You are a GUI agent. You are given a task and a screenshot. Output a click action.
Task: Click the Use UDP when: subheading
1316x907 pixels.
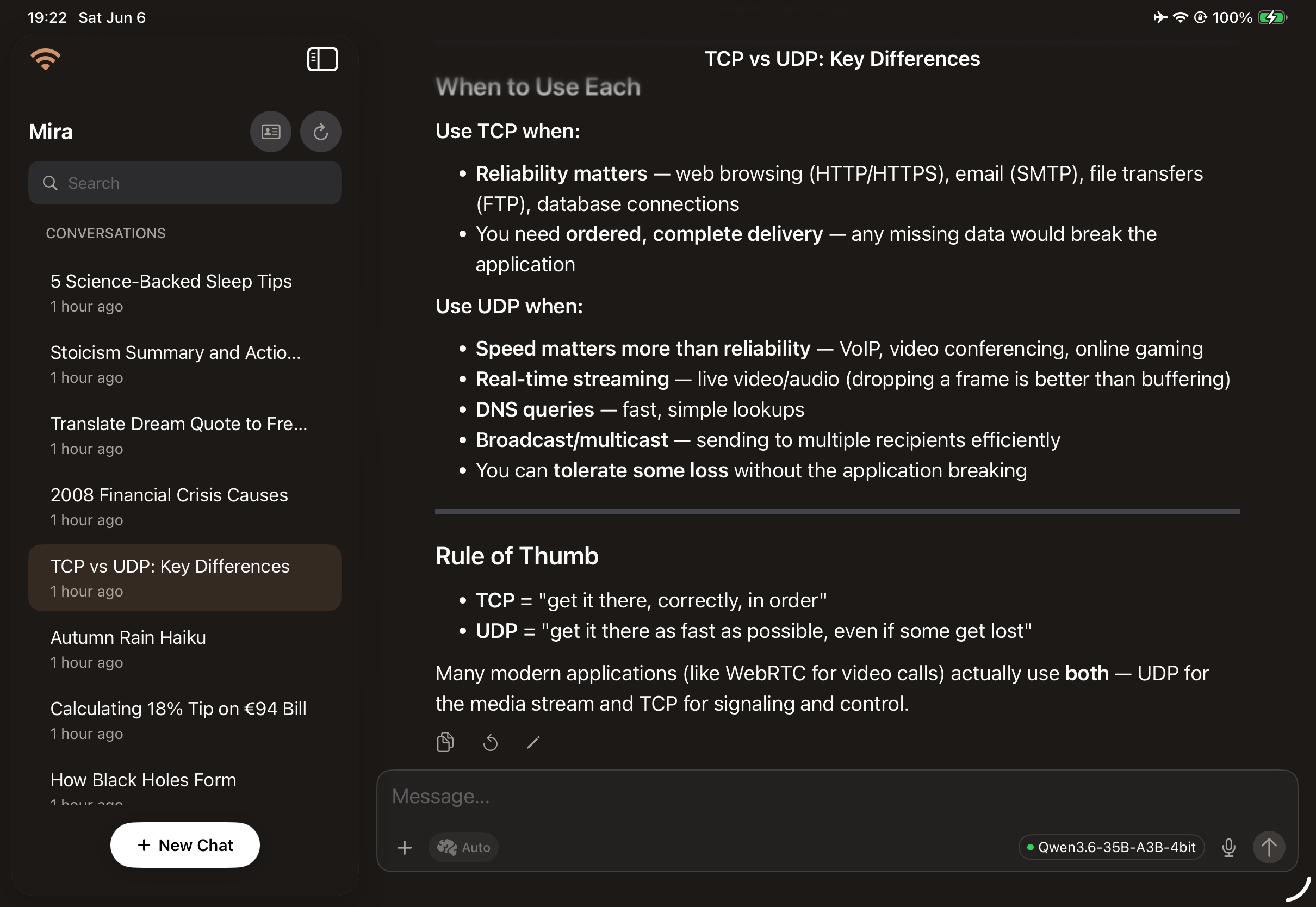point(509,306)
